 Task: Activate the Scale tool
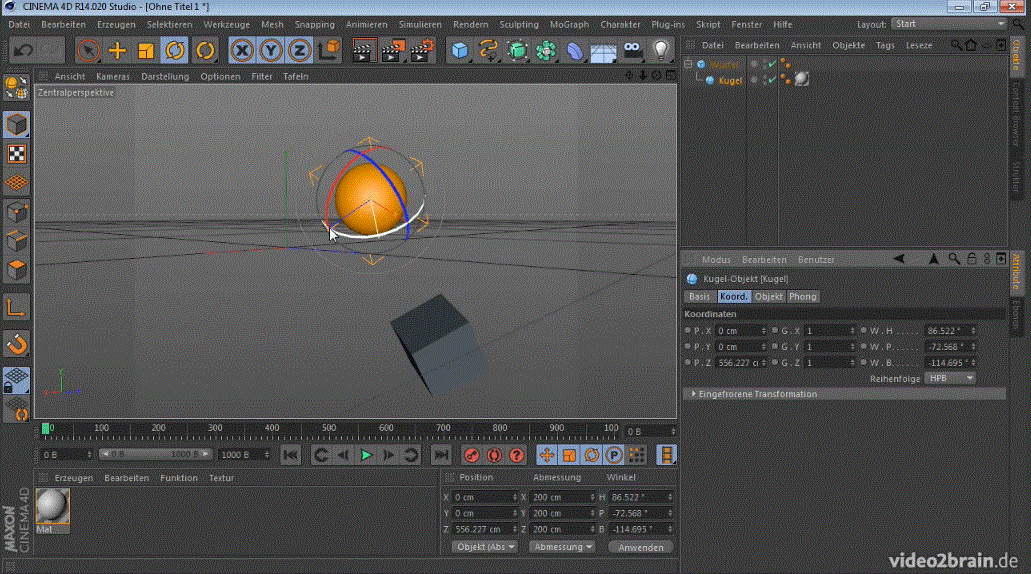pos(145,51)
